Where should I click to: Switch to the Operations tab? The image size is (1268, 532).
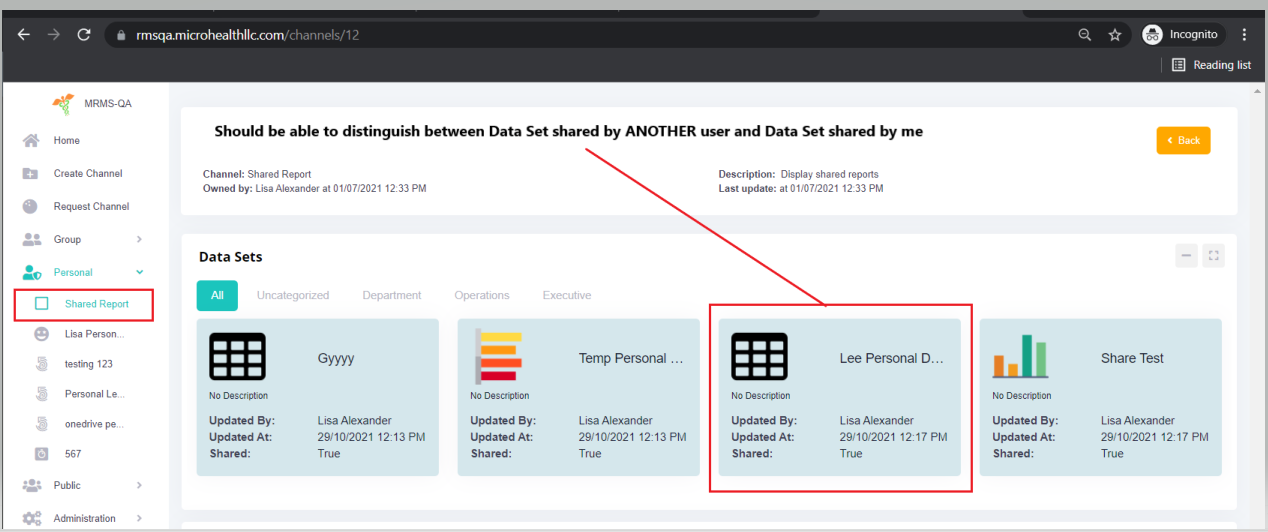pos(482,295)
